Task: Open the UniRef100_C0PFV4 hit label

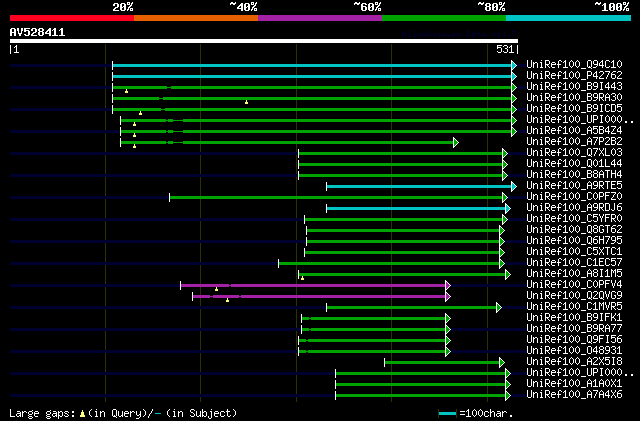Action: click(x=574, y=285)
